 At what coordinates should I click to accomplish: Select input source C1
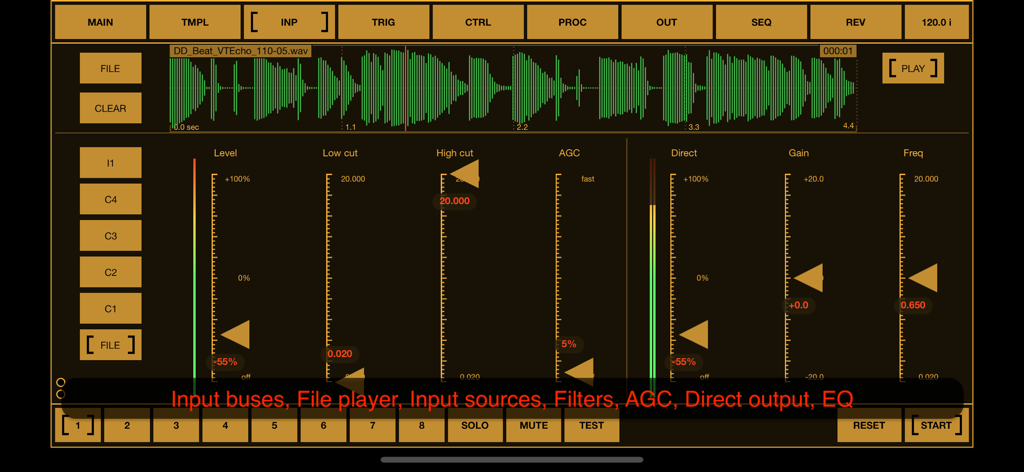pyautogui.click(x=110, y=309)
